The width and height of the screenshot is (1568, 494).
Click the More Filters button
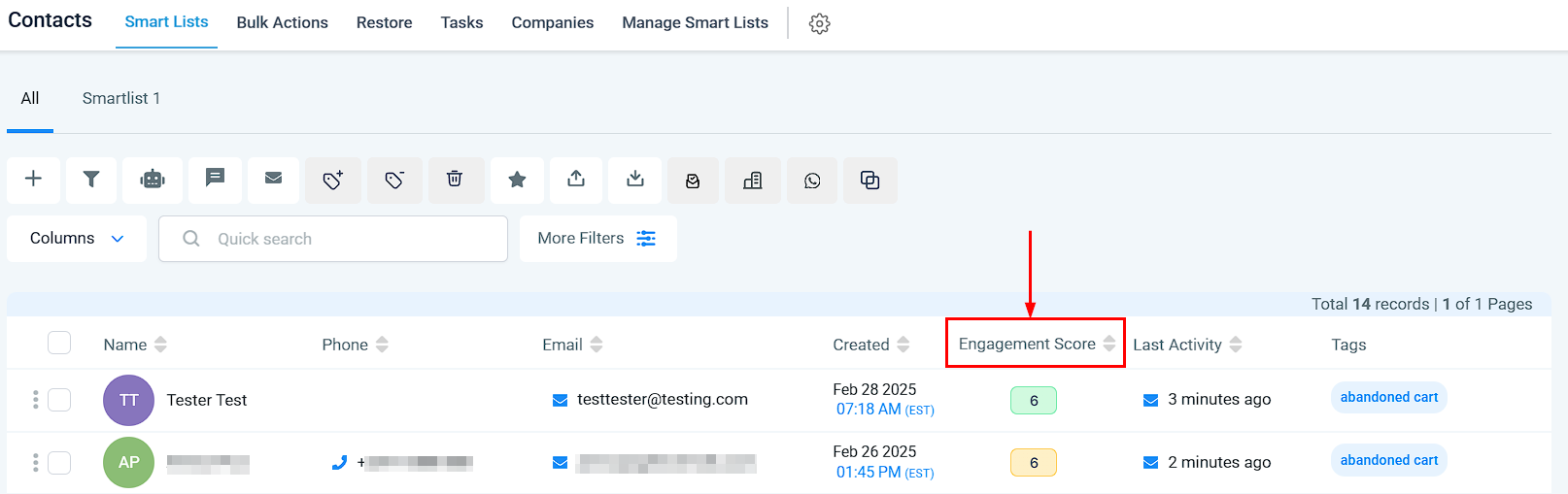(x=597, y=239)
